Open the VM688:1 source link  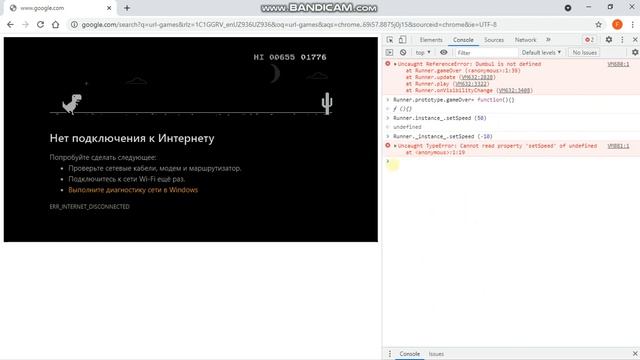[618, 64]
